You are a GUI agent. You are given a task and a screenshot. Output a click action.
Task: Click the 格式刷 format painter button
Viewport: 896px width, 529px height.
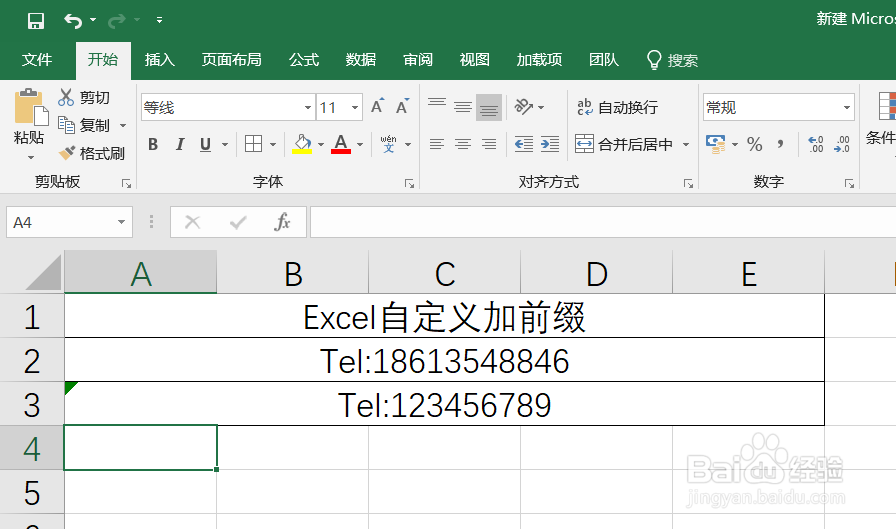(92, 153)
